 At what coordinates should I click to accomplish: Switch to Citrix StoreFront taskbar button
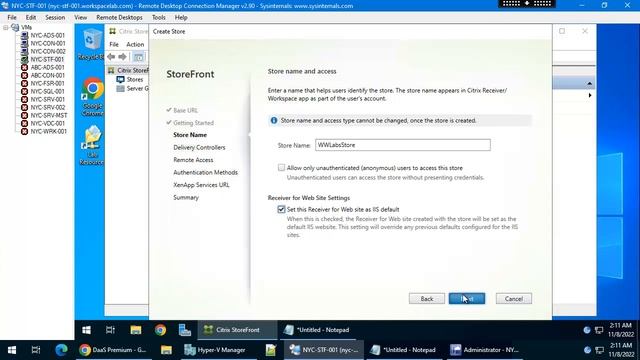pyautogui.click(x=237, y=330)
